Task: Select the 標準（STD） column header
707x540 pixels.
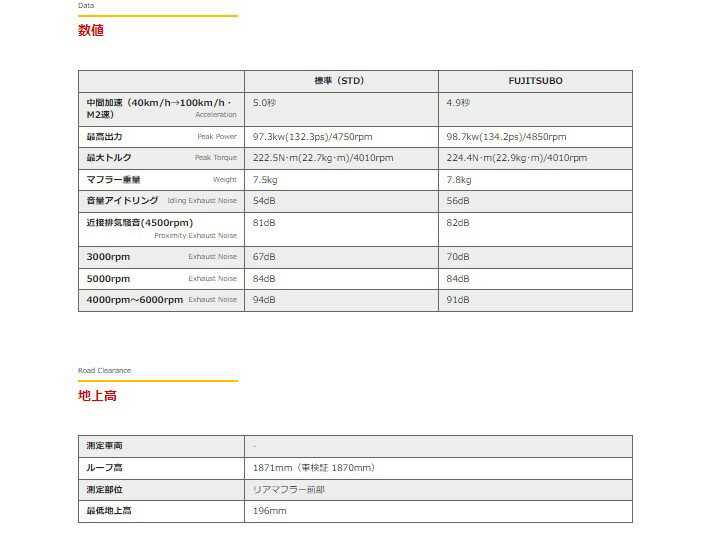Action: pos(340,81)
